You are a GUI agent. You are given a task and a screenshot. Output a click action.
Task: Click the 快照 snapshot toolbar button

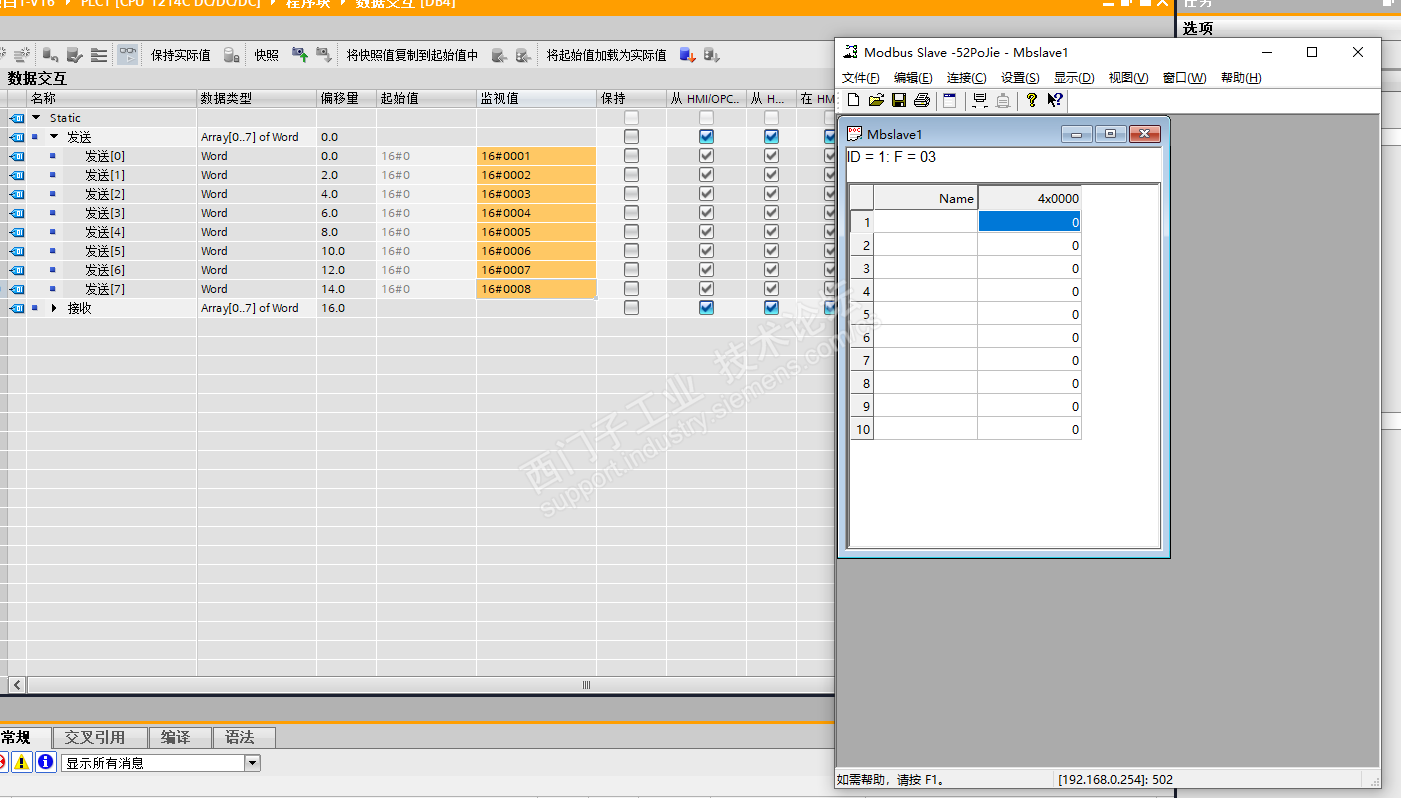pyautogui.click(x=267, y=55)
